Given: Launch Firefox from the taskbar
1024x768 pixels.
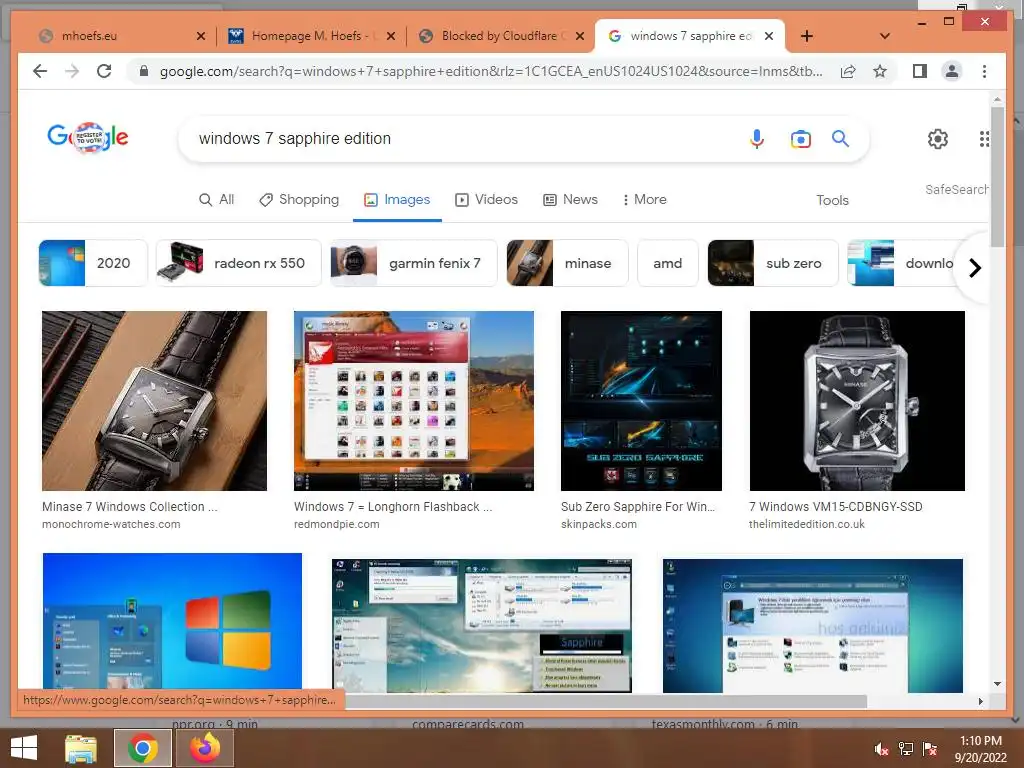Looking at the screenshot, I should click(x=204, y=748).
